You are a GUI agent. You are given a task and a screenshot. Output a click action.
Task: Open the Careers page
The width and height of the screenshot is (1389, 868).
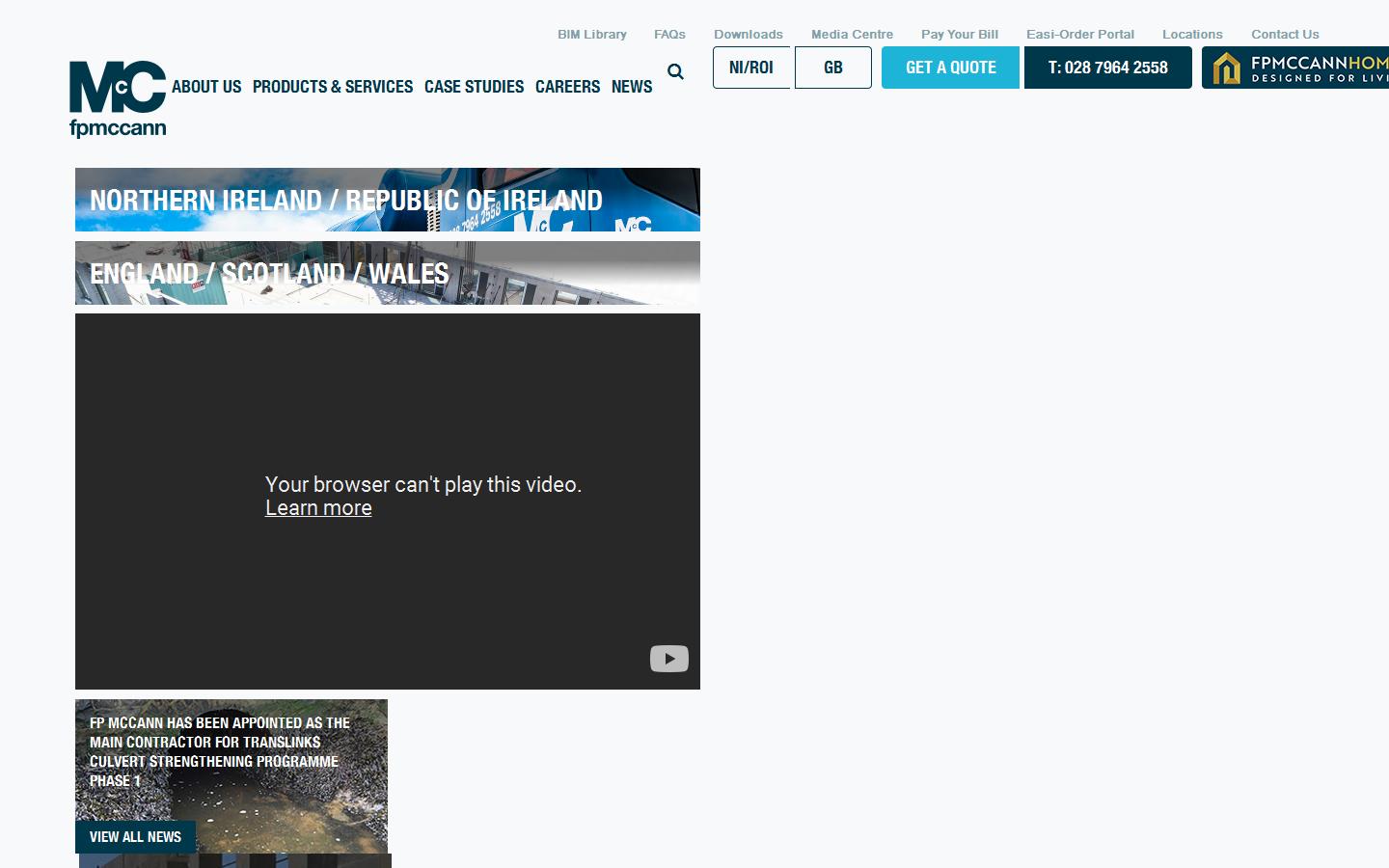click(x=567, y=87)
